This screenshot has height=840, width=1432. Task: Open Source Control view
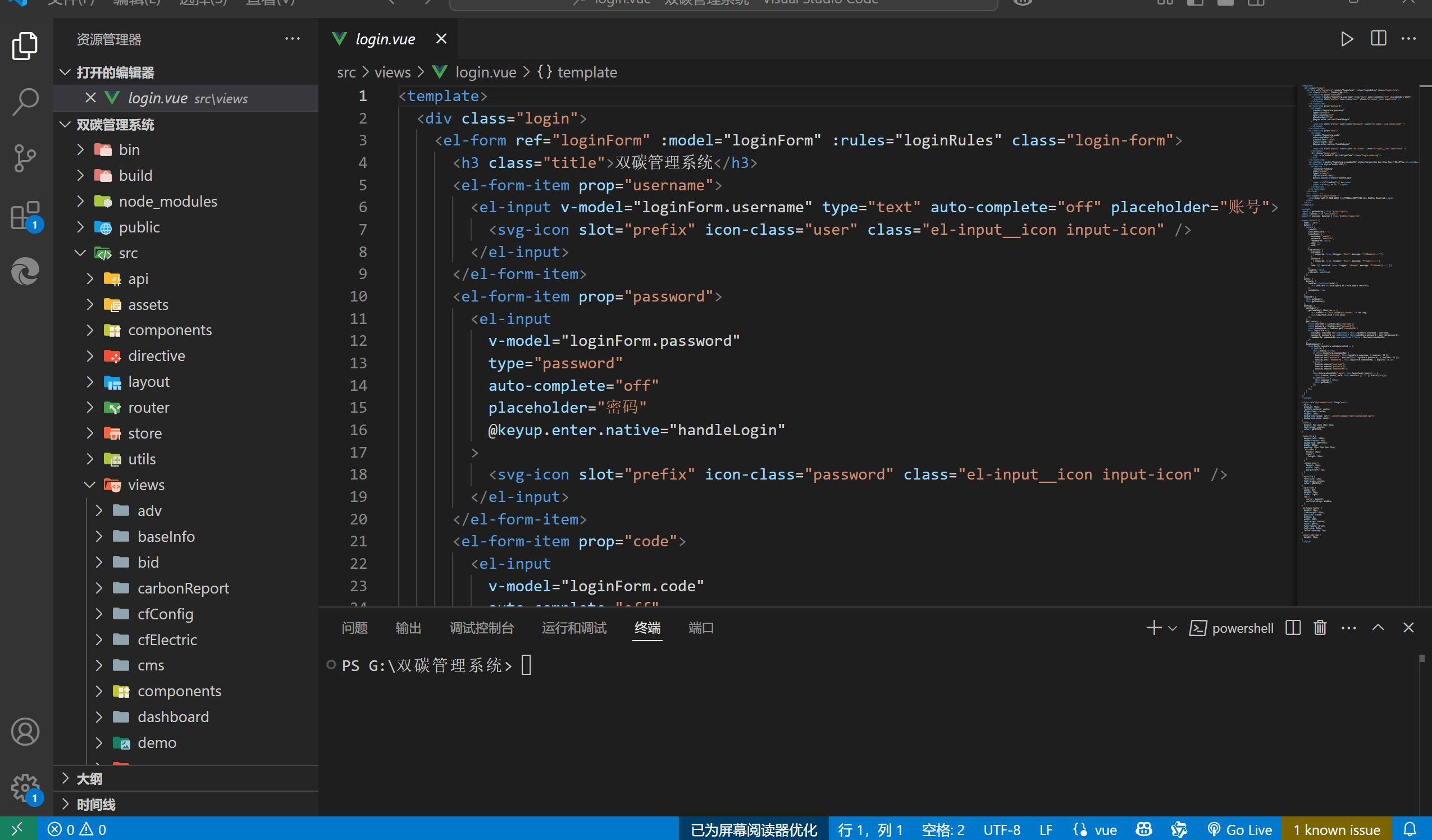pos(25,158)
